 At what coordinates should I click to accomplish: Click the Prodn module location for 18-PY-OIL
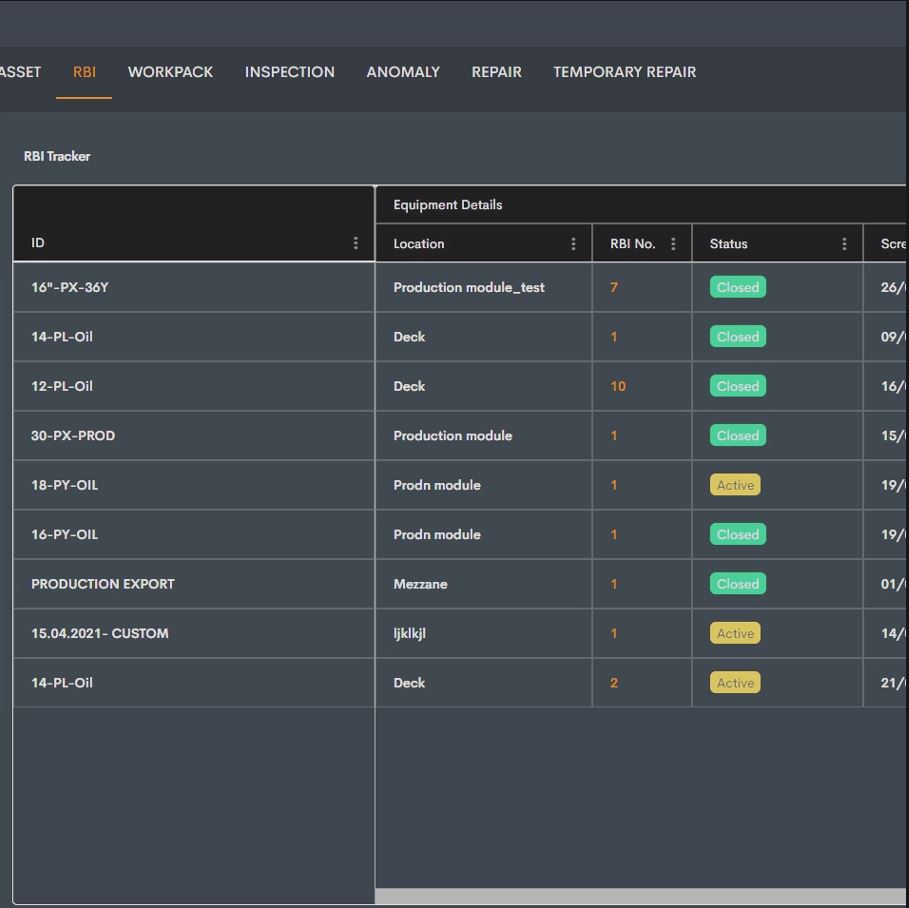click(x=437, y=485)
